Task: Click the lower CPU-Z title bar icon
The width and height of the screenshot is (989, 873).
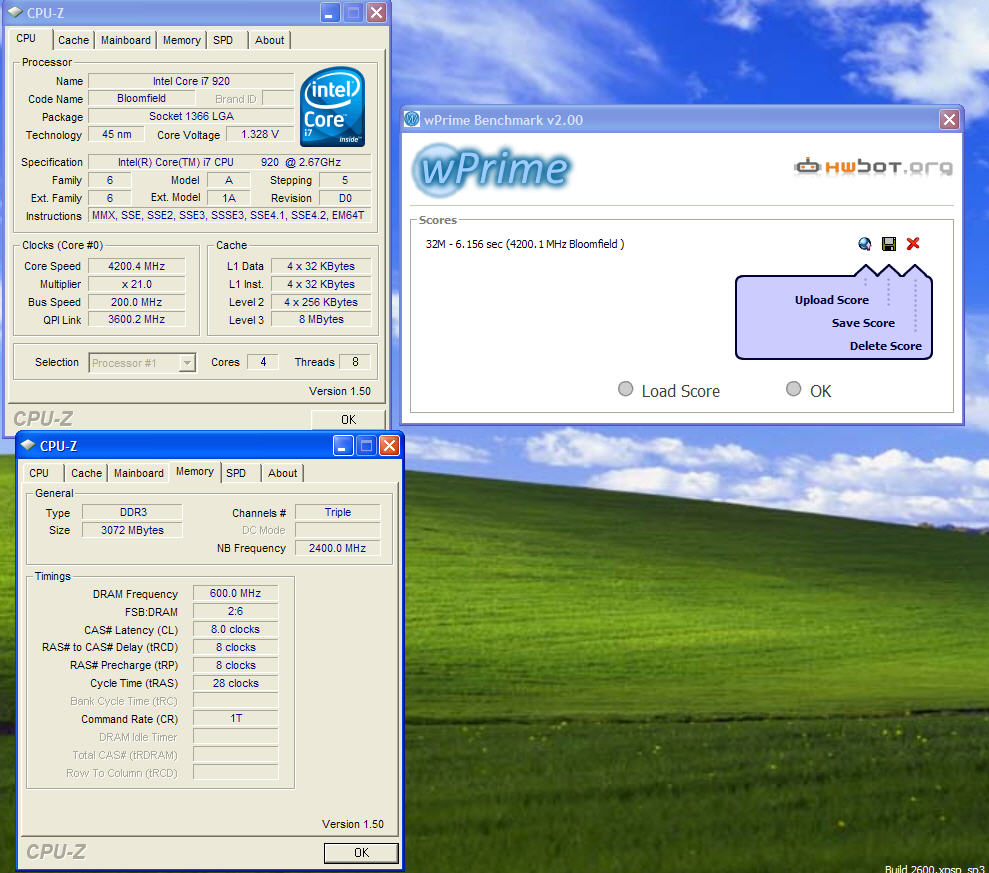Action: click(28, 445)
